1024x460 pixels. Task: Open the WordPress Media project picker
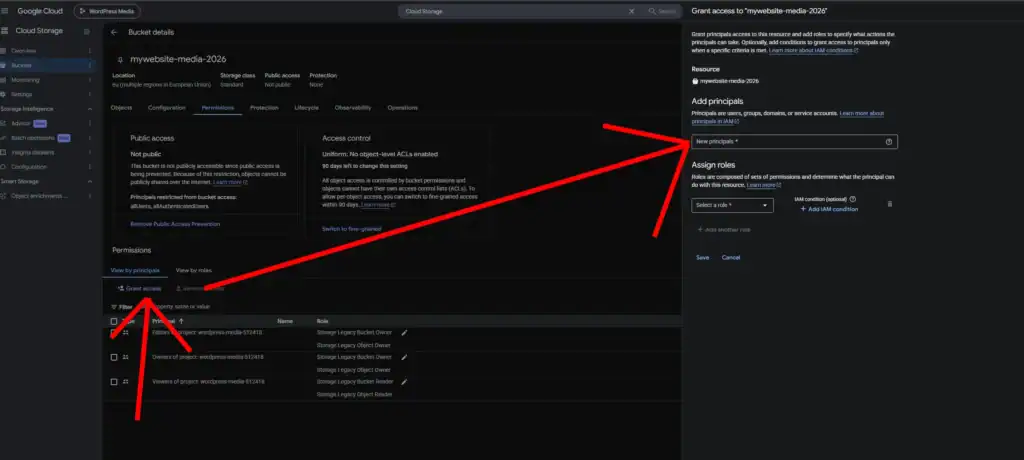pyautogui.click(x=107, y=11)
